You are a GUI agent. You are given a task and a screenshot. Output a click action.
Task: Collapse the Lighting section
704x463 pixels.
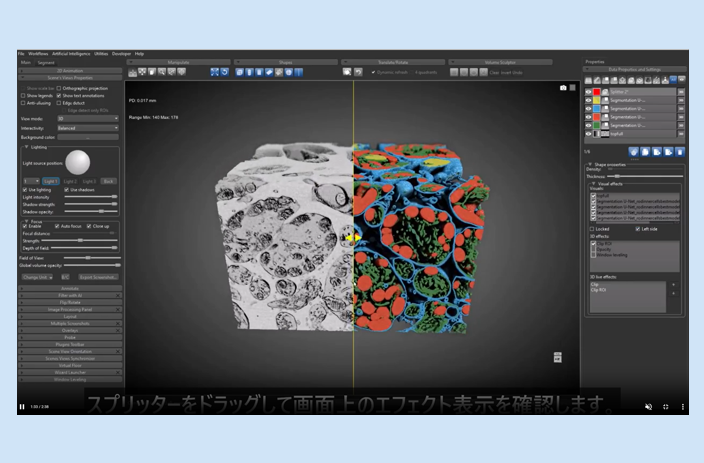27,146
